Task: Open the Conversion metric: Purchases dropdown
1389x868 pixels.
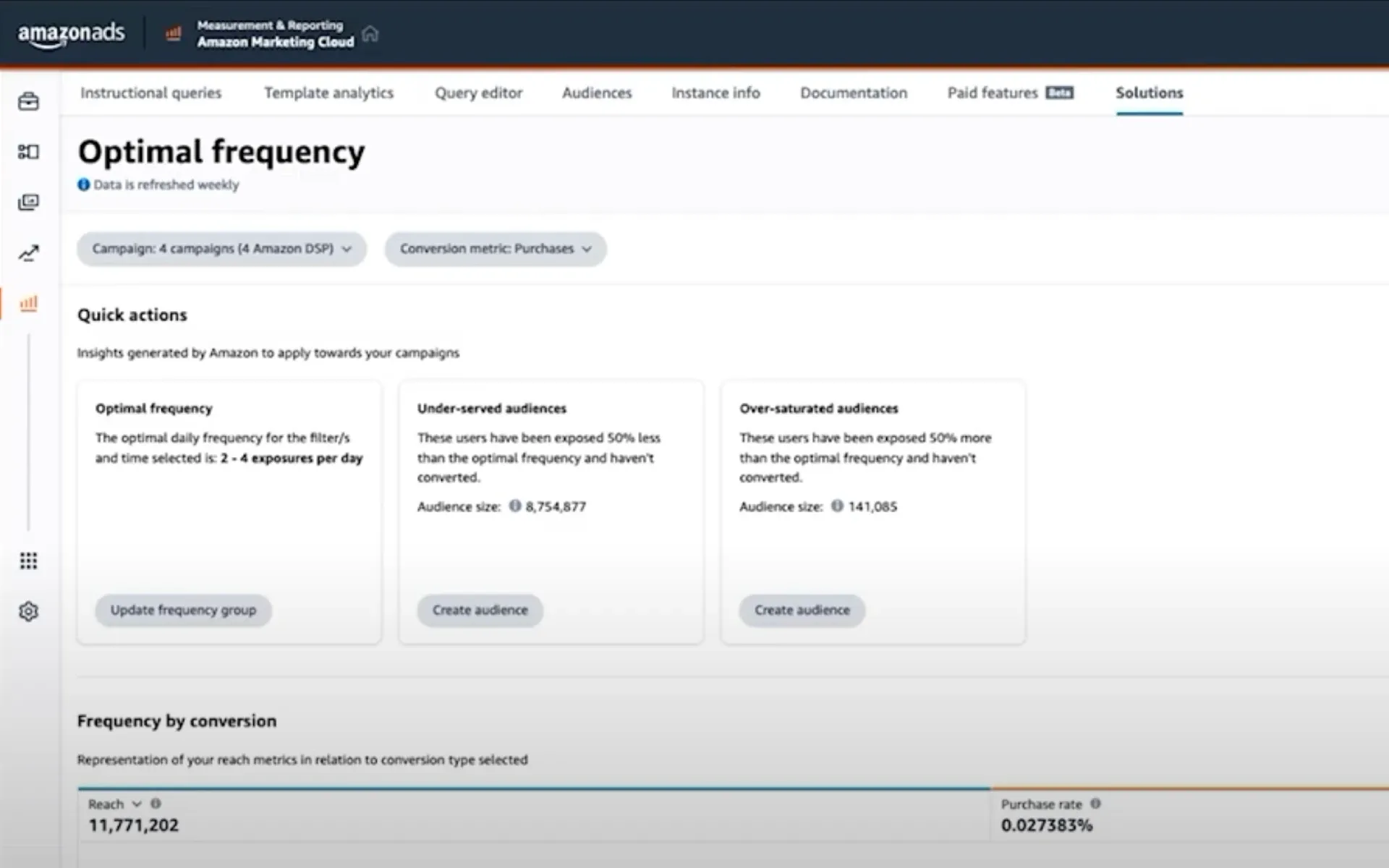Action: coord(494,249)
